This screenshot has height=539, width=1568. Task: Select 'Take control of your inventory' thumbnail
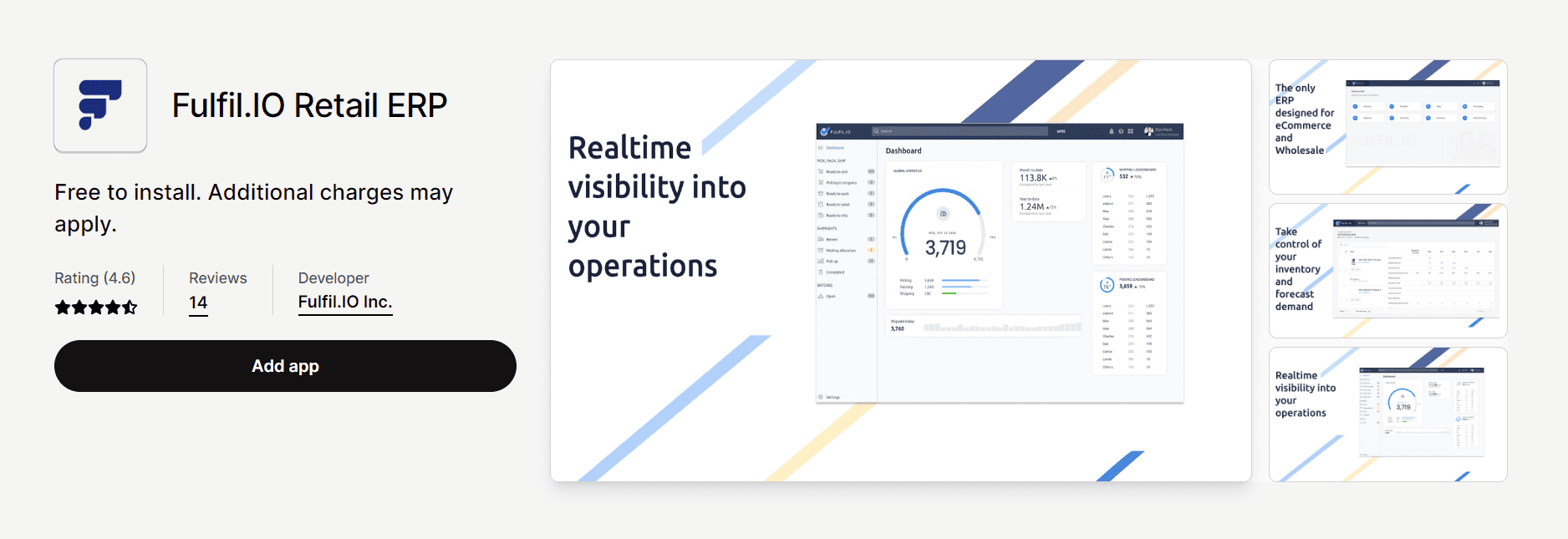tap(1388, 271)
